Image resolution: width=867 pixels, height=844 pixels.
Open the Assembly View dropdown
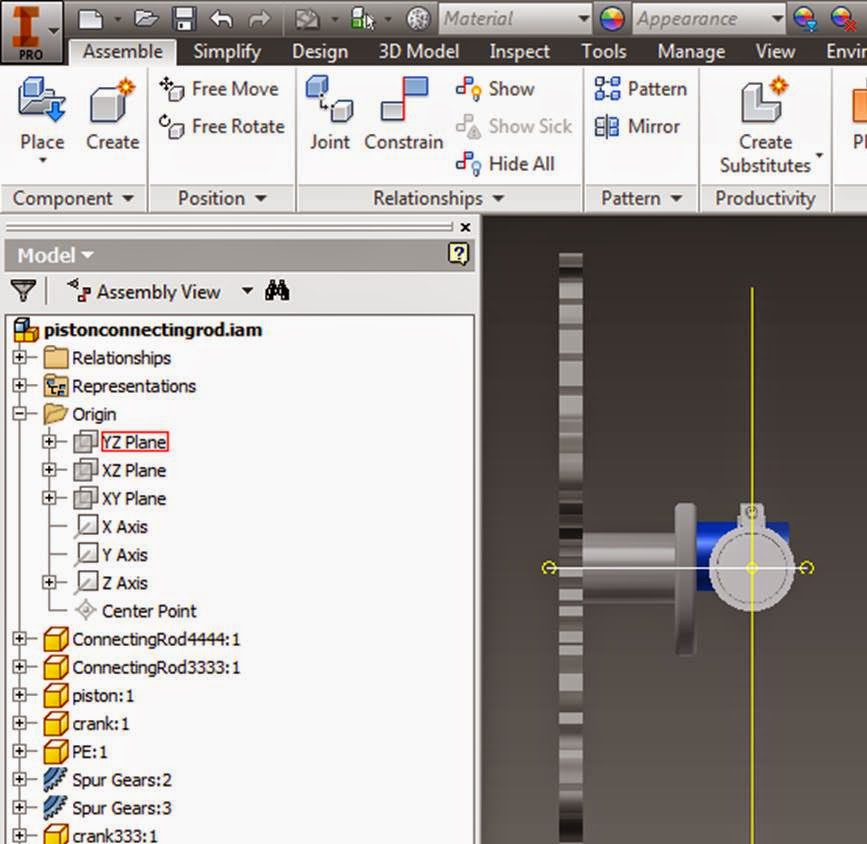[x=246, y=291]
